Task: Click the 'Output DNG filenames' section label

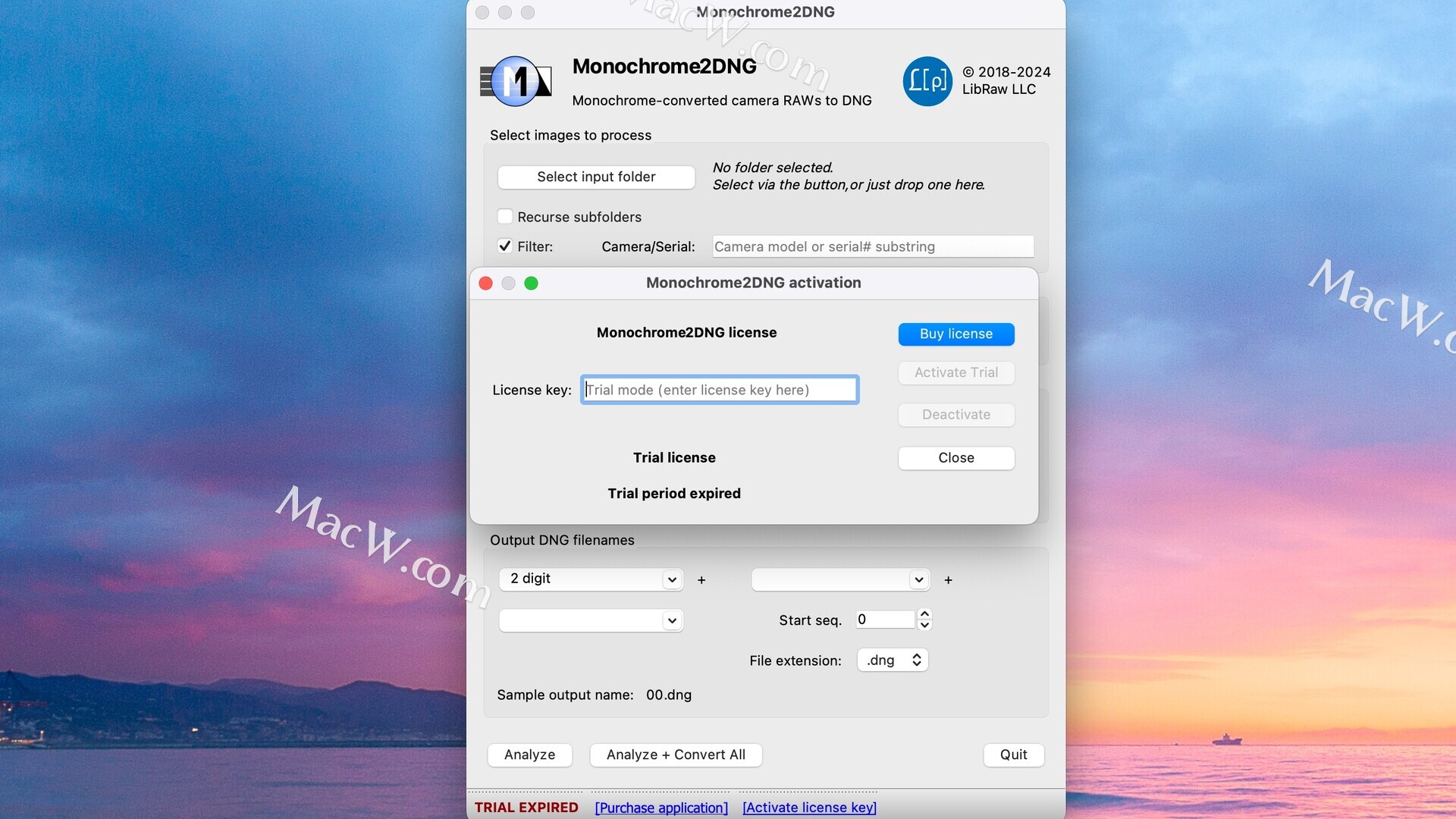Action: tap(562, 541)
